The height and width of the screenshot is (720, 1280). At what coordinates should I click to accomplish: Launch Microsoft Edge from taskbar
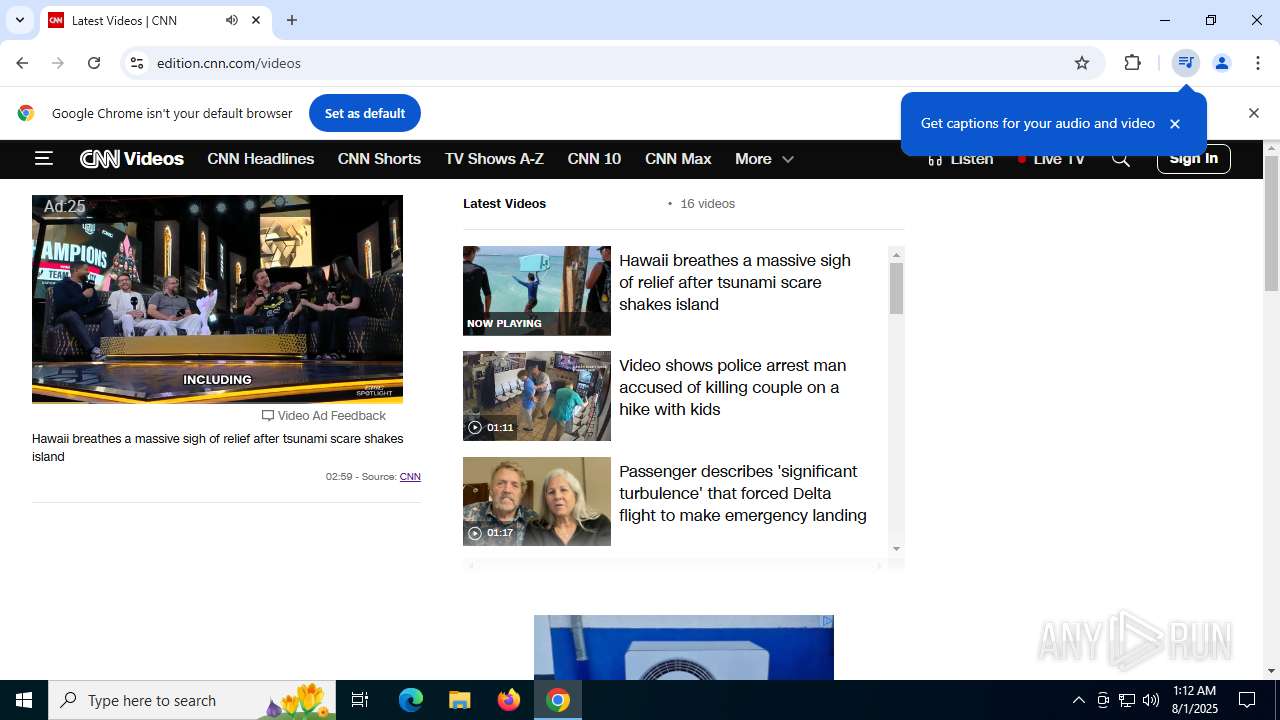pos(411,700)
